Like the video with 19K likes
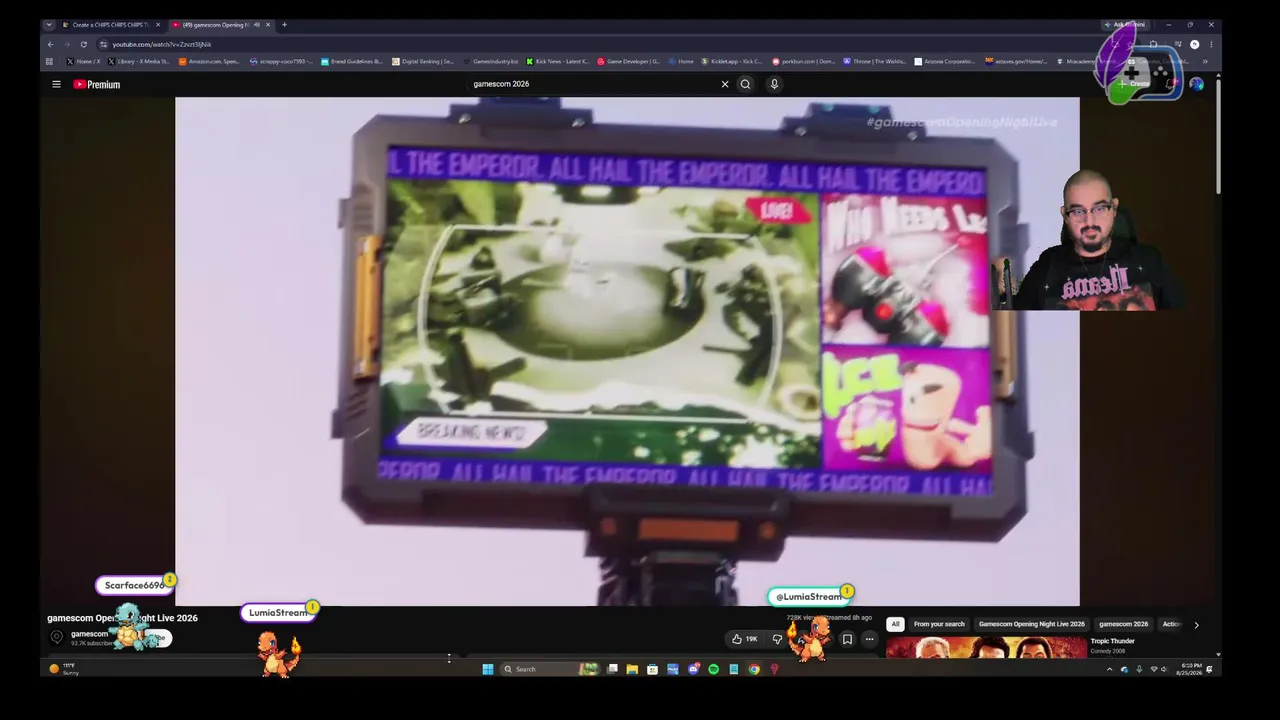The height and width of the screenshot is (720, 1280). 744,639
